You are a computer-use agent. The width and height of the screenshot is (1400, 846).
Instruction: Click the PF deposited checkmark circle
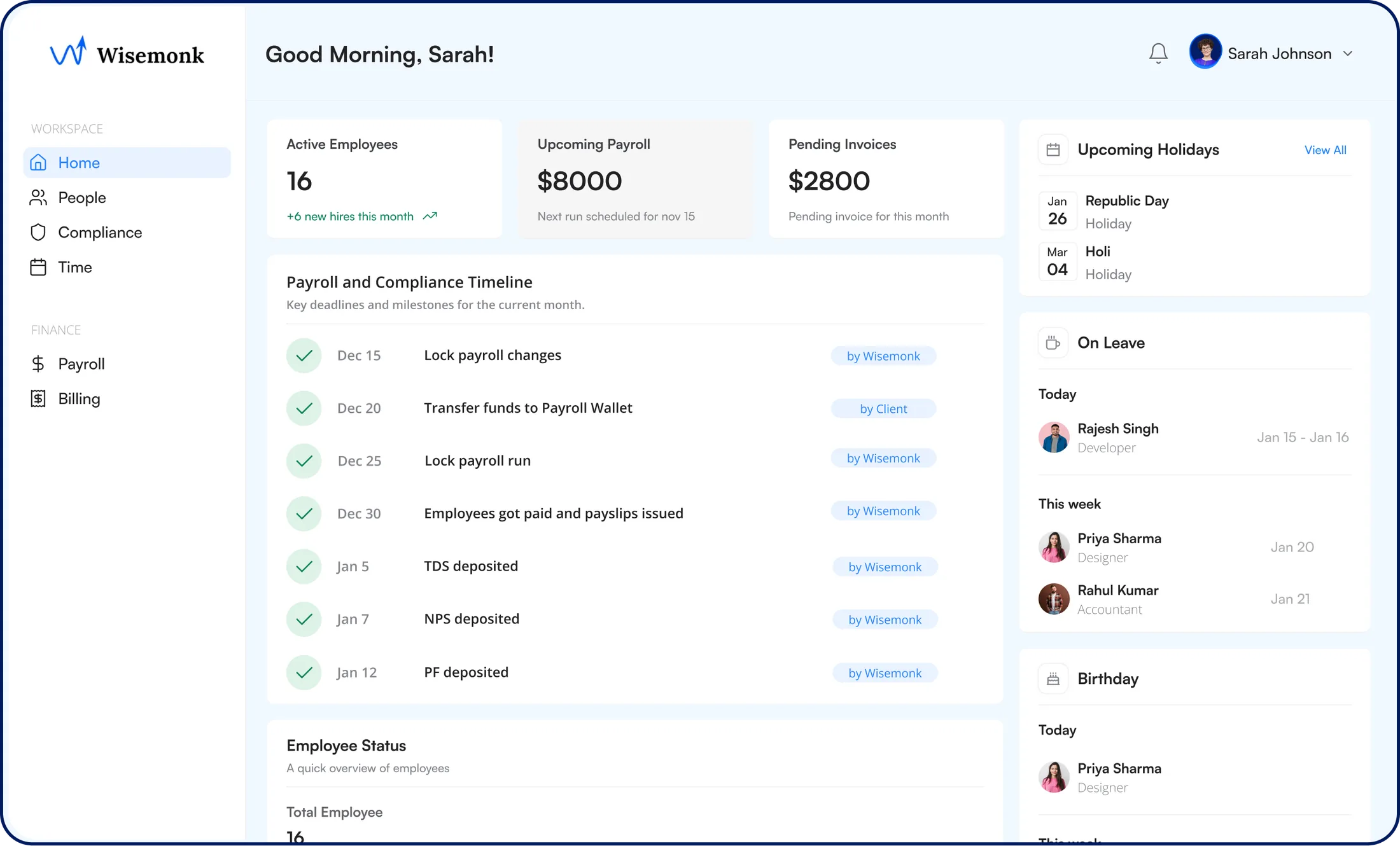pos(304,672)
